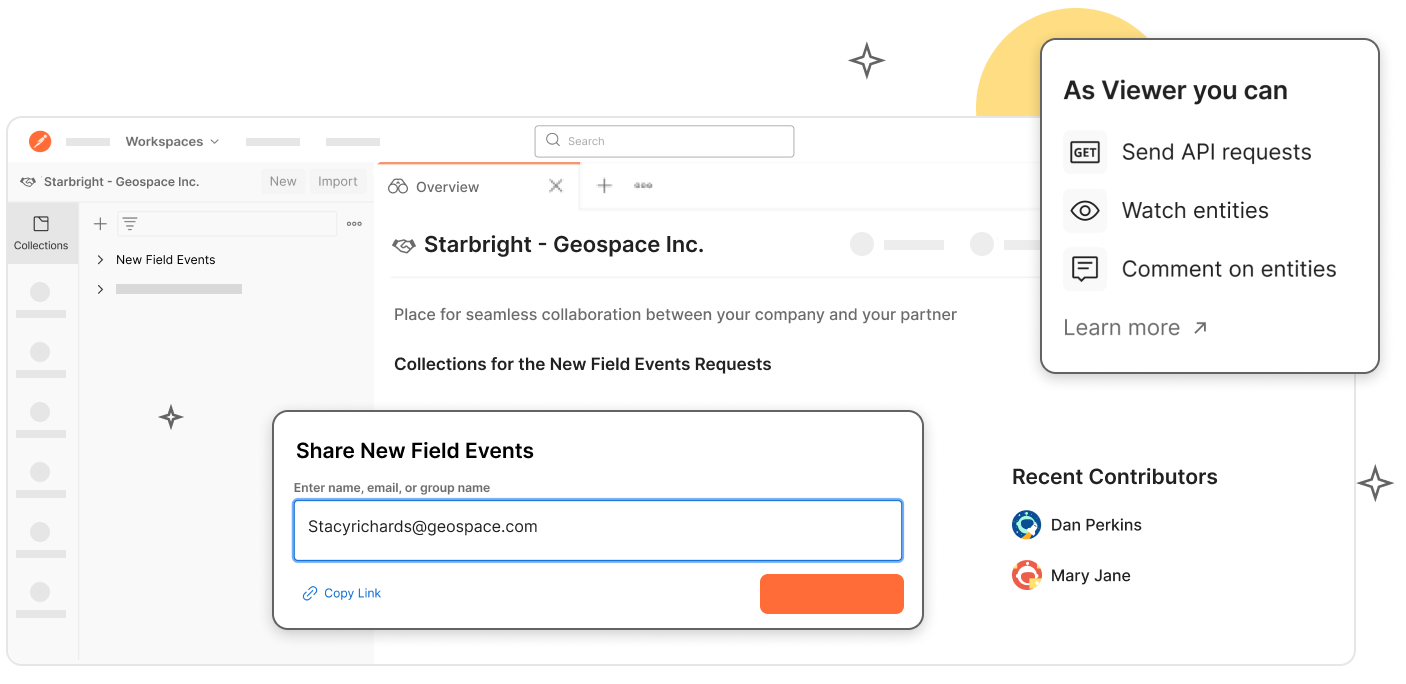Click the filter icon in sidebar
The height and width of the screenshot is (684, 1406).
(x=130, y=224)
